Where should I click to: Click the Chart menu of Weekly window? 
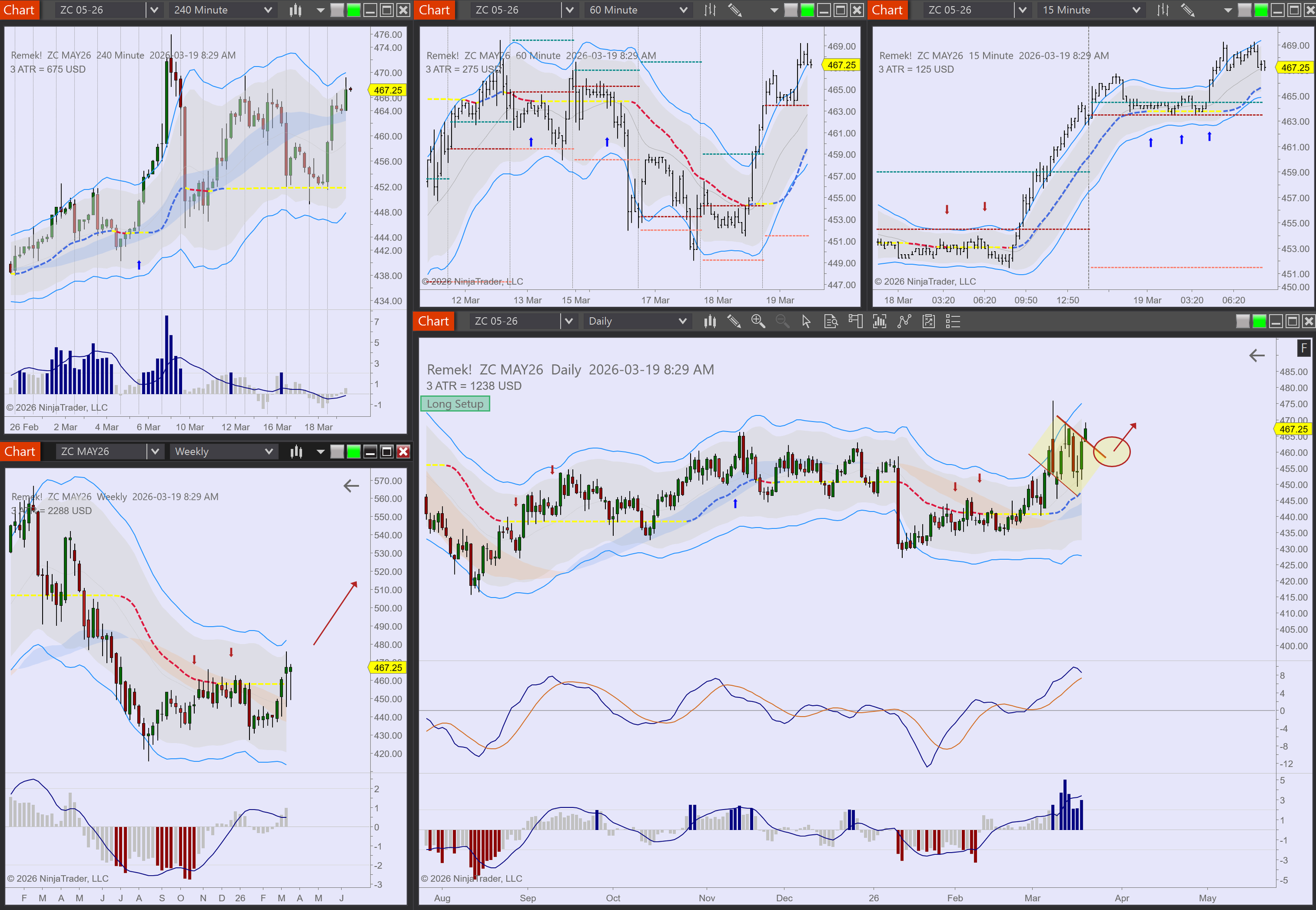click(19, 452)
